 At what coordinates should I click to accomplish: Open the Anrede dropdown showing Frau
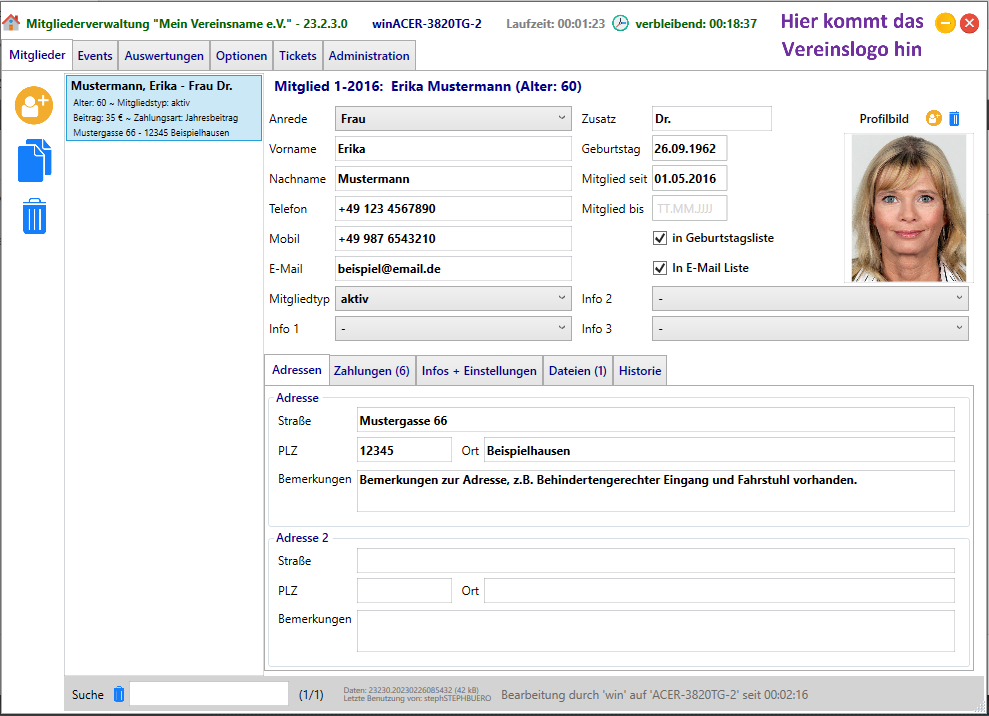(x=453, y=119)
